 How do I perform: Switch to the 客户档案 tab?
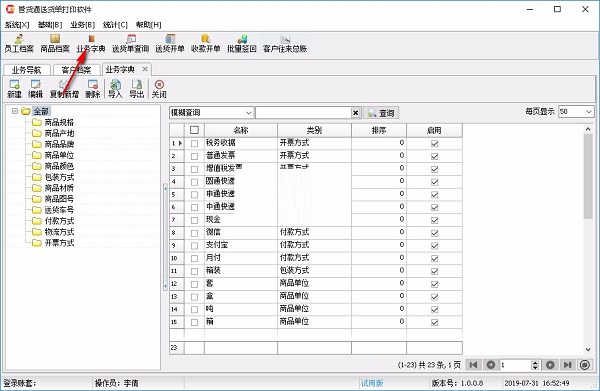(77, 70)
